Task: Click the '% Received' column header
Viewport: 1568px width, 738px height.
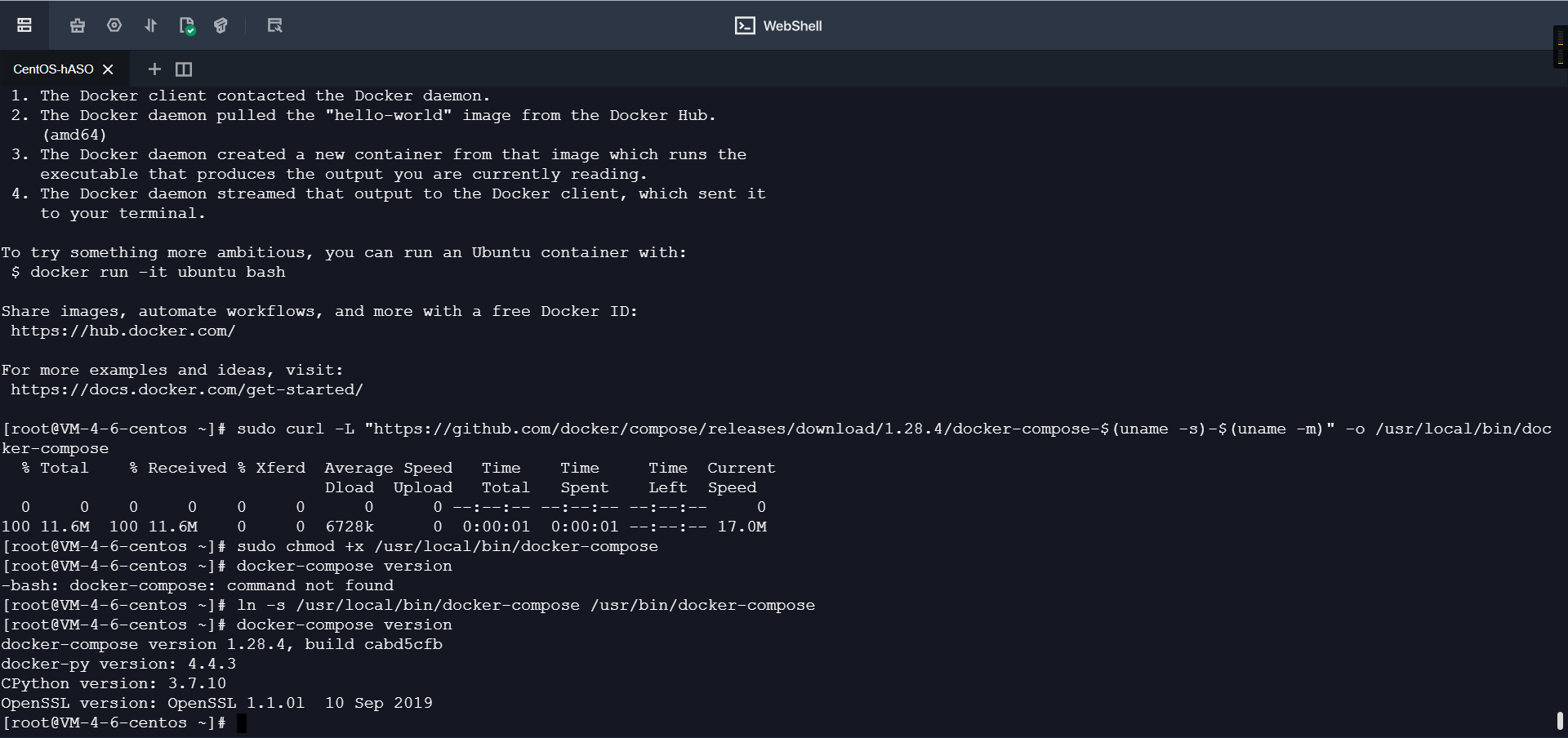Action: pos(178,468)
